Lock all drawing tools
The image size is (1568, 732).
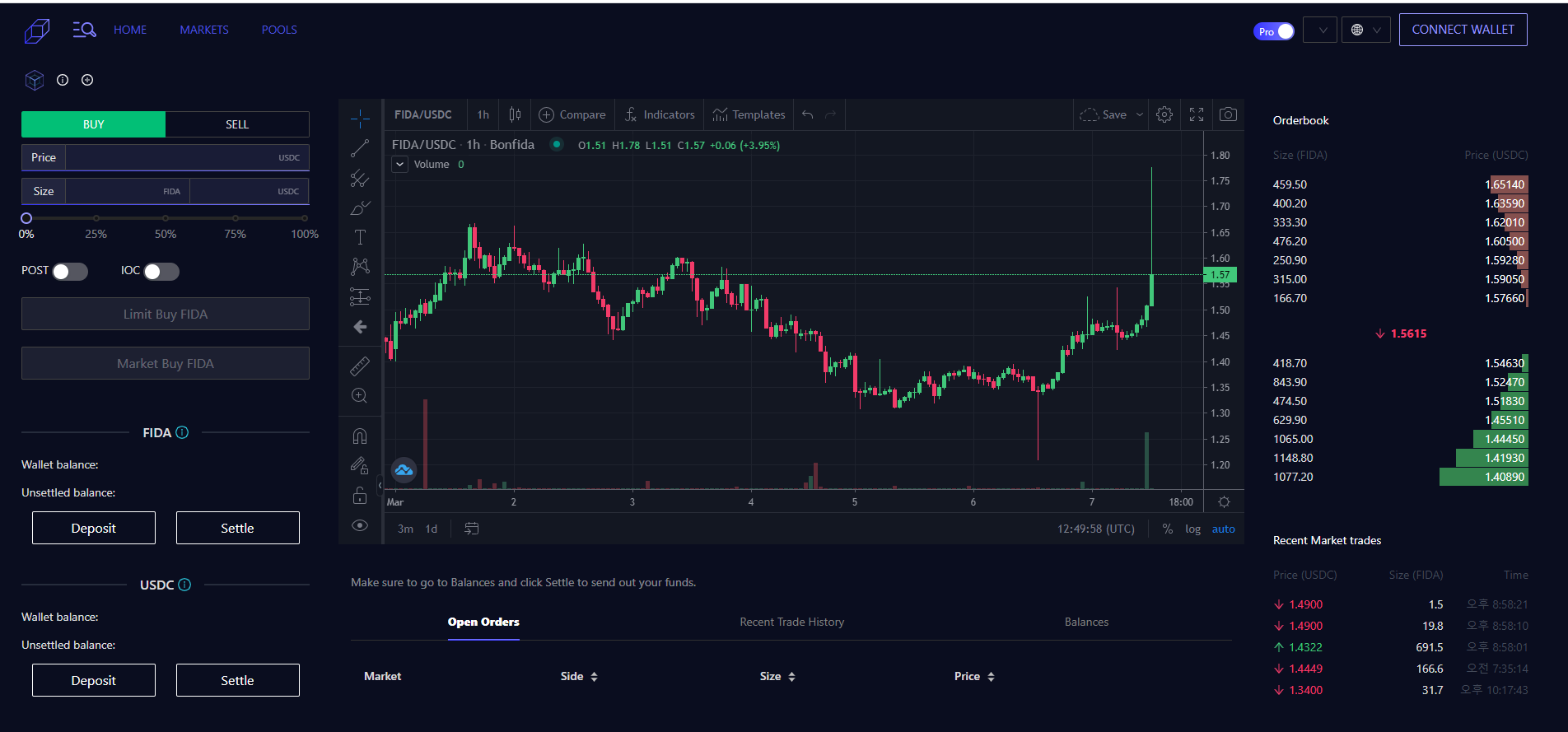tap(360, 495)
